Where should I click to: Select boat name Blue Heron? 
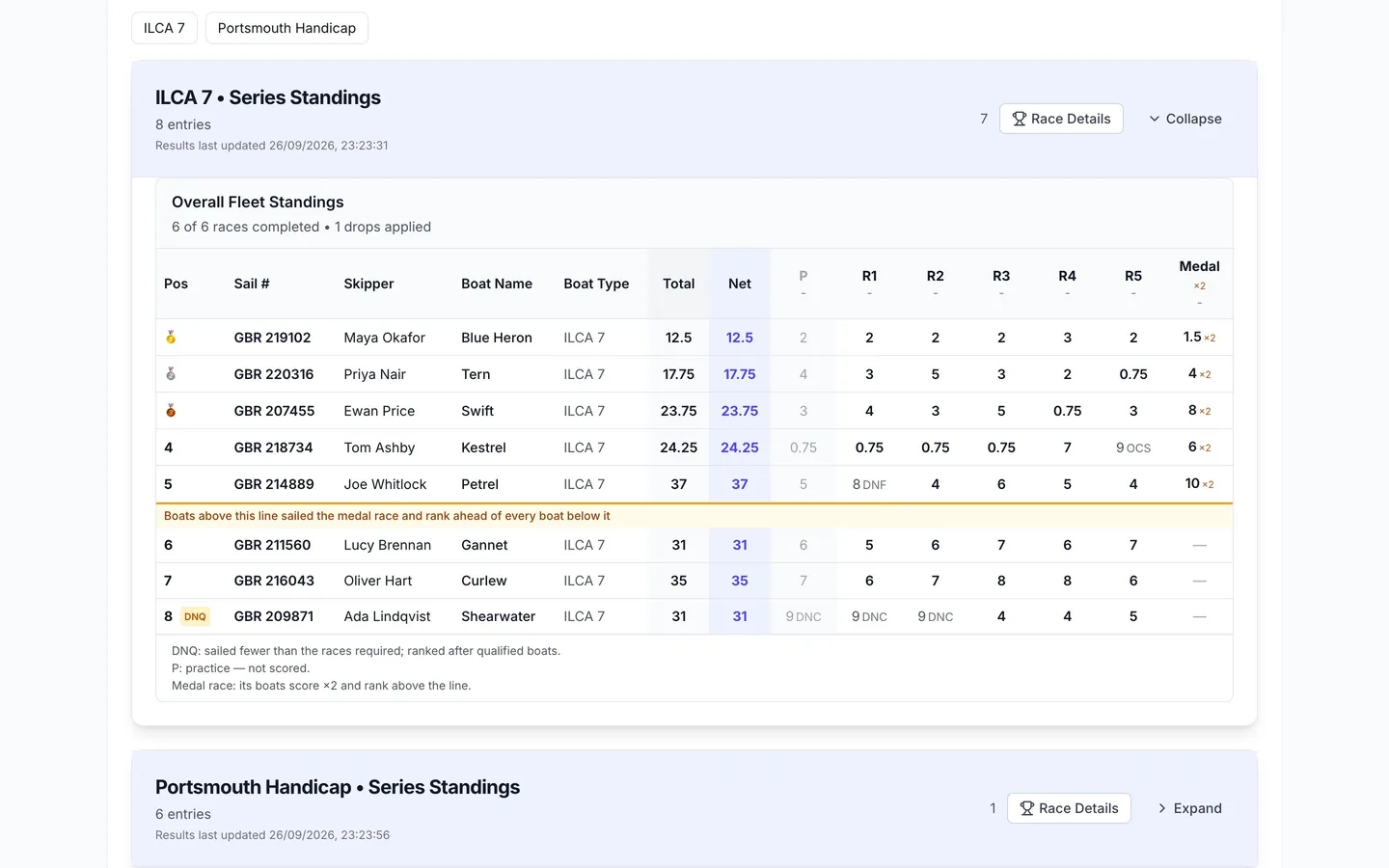coord(497,338)
